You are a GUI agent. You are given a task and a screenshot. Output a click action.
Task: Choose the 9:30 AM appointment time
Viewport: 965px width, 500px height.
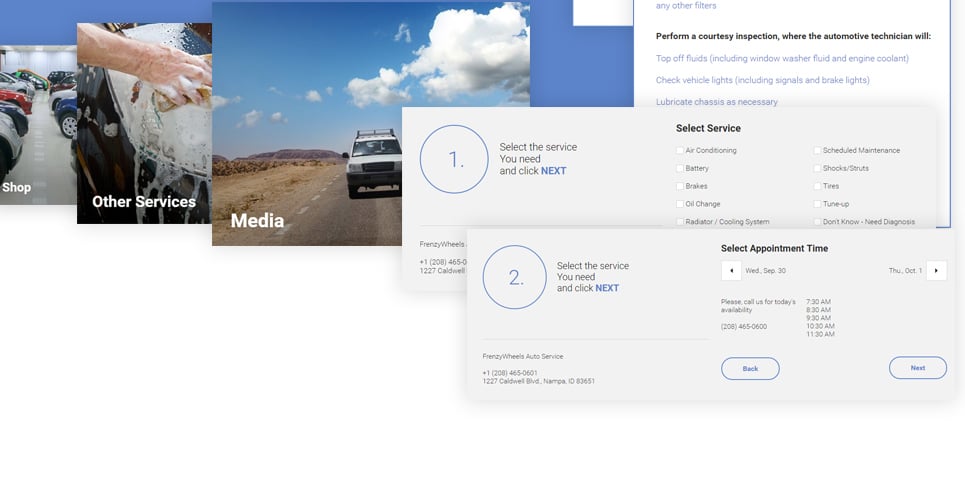pos(819,318)
